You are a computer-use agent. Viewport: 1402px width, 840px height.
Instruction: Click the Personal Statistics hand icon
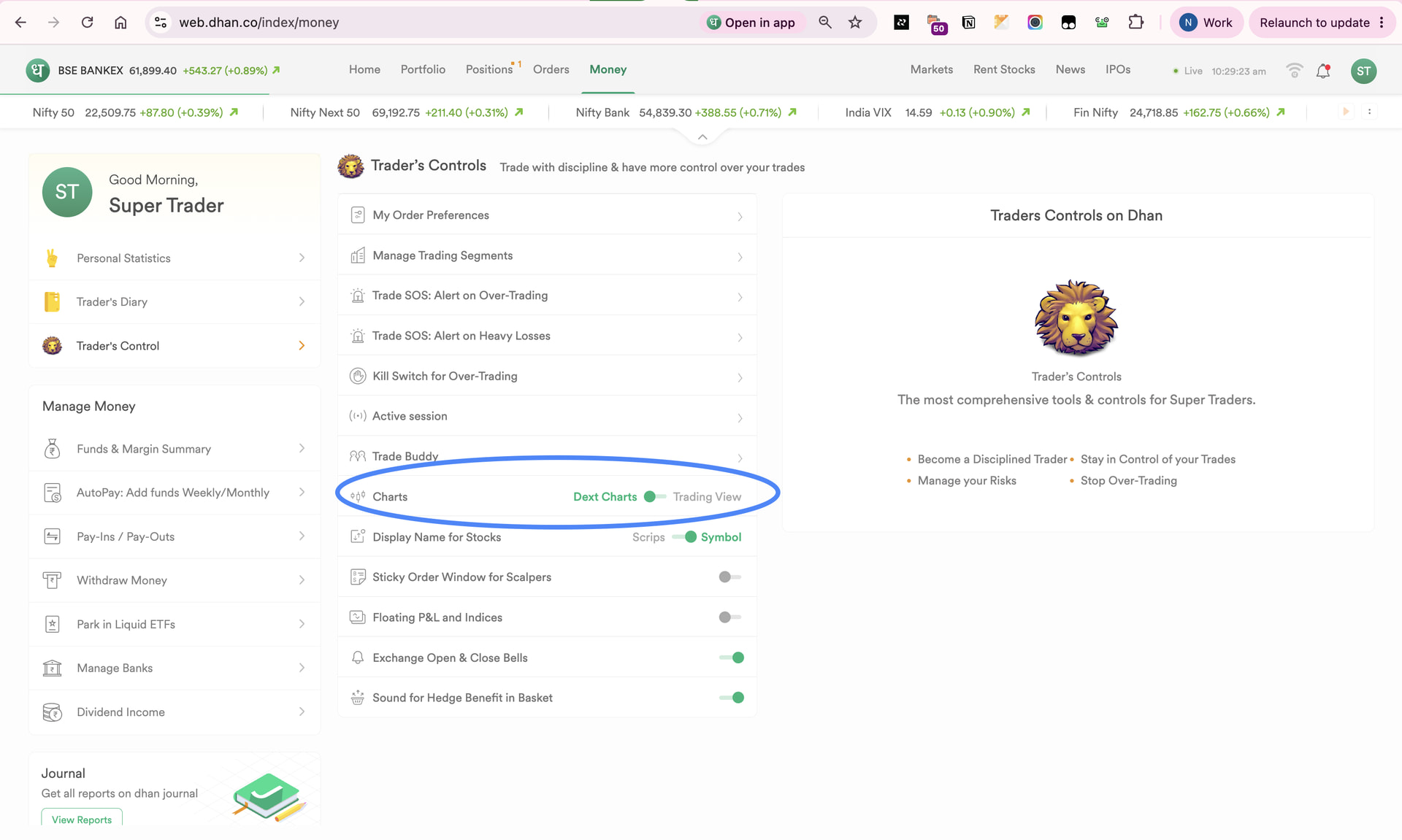tap(52, 258)
